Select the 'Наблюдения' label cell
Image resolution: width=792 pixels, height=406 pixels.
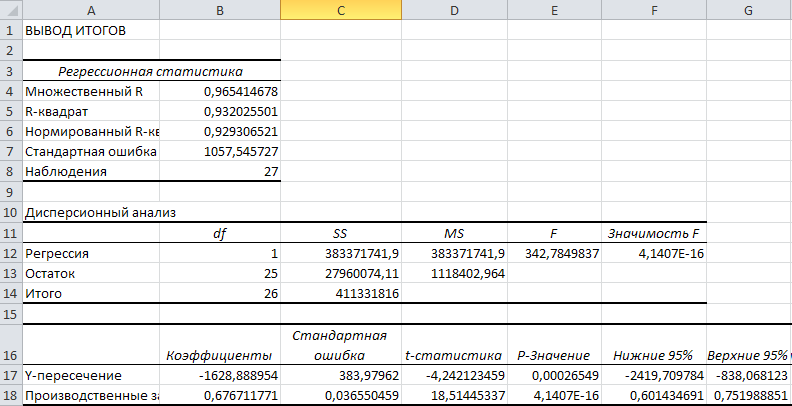(91, 172)
